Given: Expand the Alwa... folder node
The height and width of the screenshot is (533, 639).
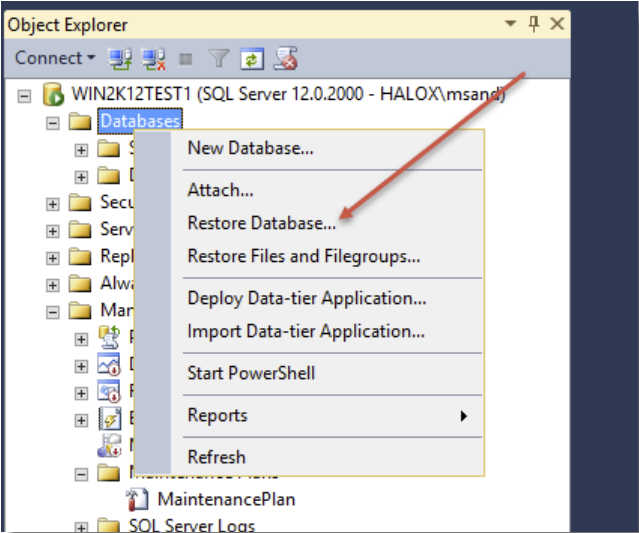Looking at the screenshot, I should tap(53, 285).
